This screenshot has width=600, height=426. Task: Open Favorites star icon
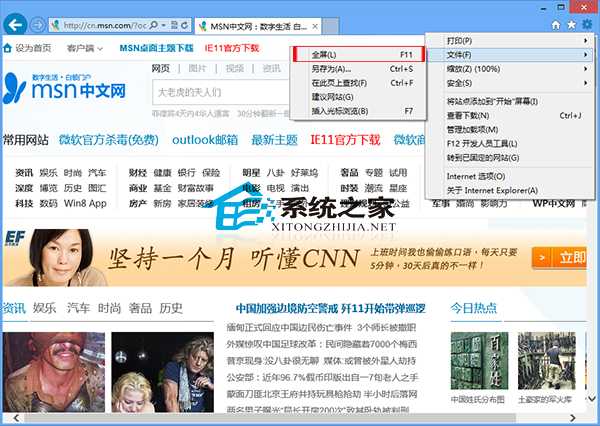[x=571, y=25]
